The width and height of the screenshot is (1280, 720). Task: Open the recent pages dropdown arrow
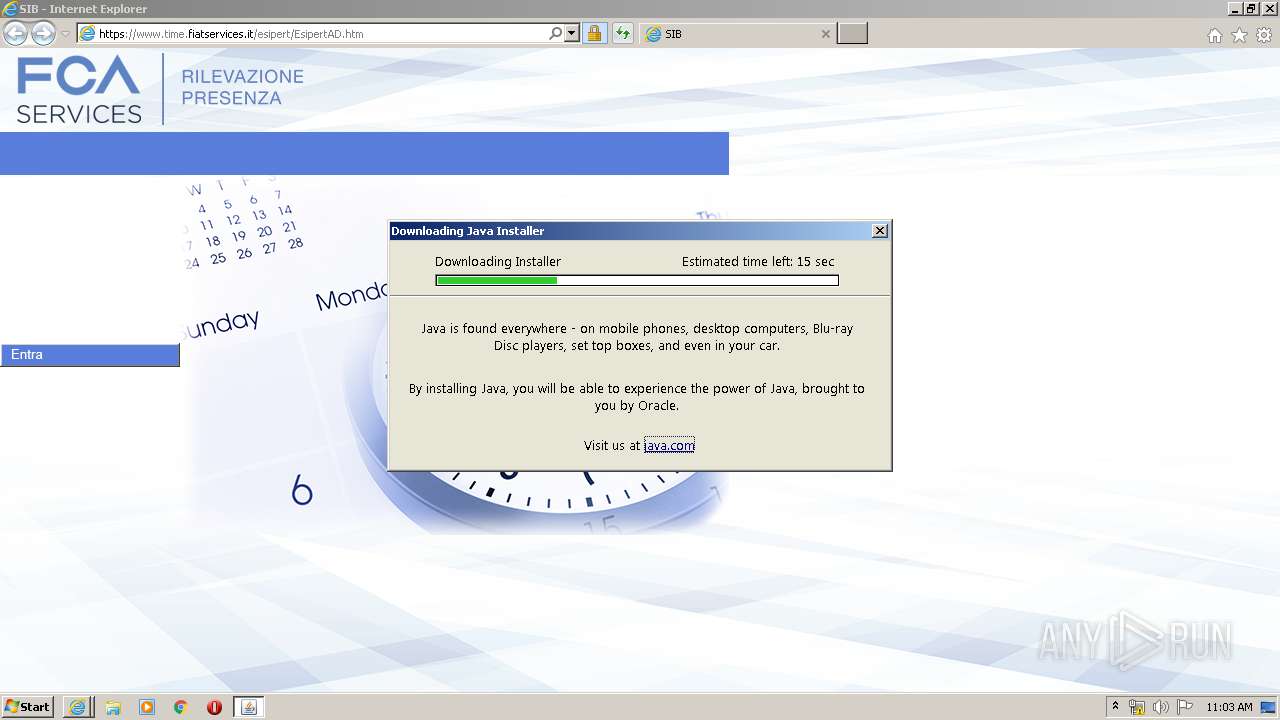[x=65, y=34]
